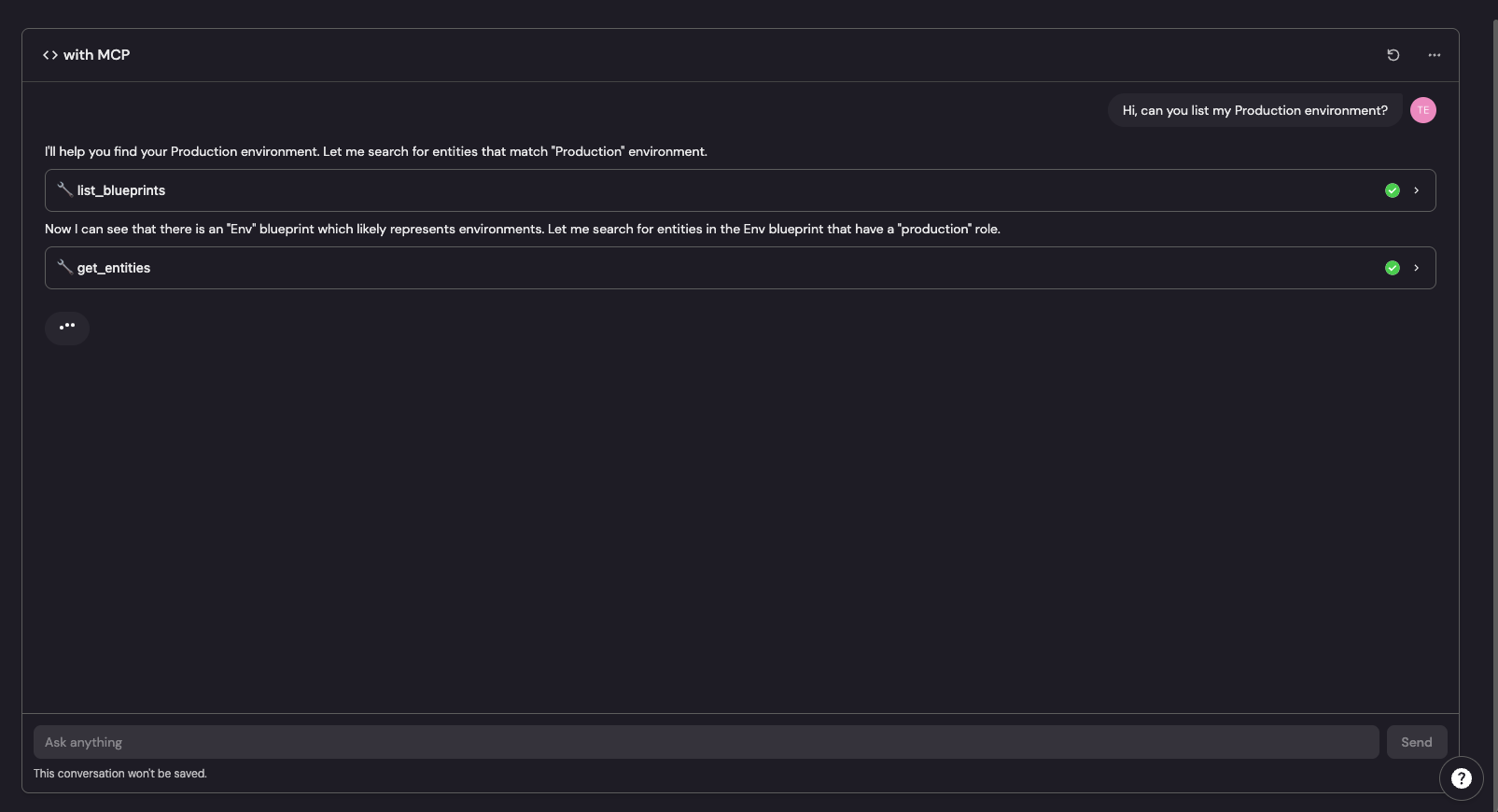Screen dimensions: 1498x812
Task: Click the user's Production environment message bubble
Action: pos(1254,110)
